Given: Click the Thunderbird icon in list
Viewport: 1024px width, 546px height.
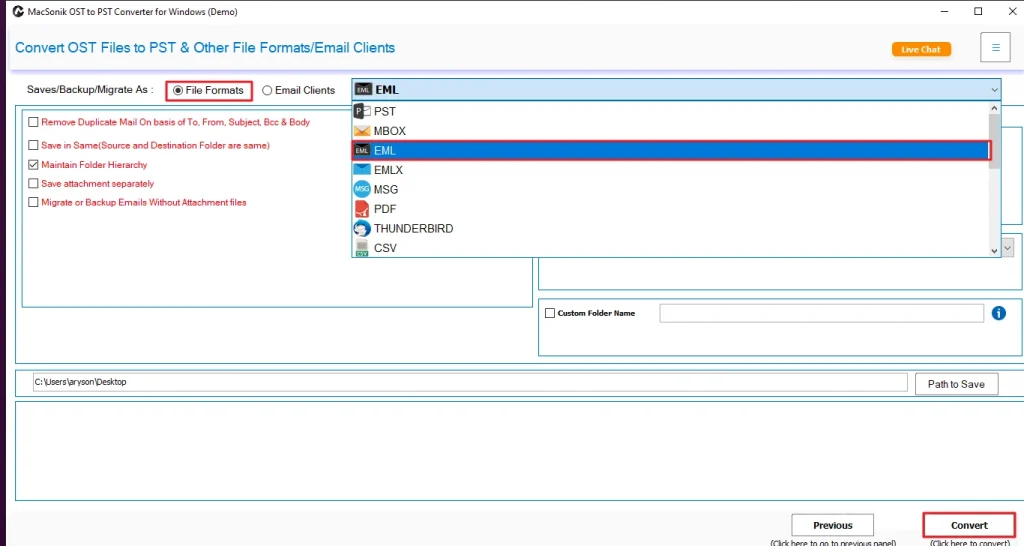Looking at the screenshot, I should click(362, 228).
